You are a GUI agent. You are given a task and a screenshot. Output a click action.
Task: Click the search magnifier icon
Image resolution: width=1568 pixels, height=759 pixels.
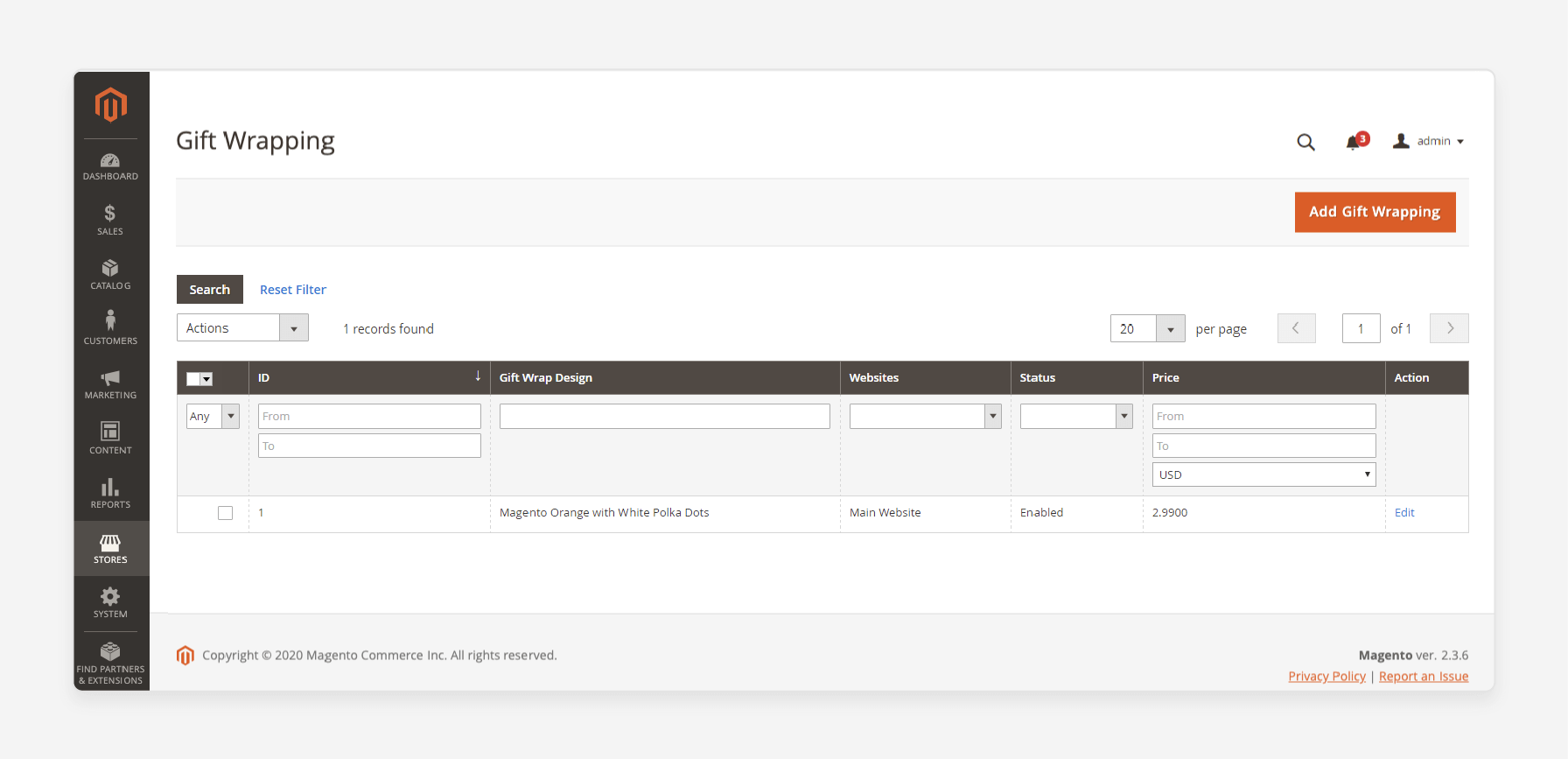click(1305, 142)
